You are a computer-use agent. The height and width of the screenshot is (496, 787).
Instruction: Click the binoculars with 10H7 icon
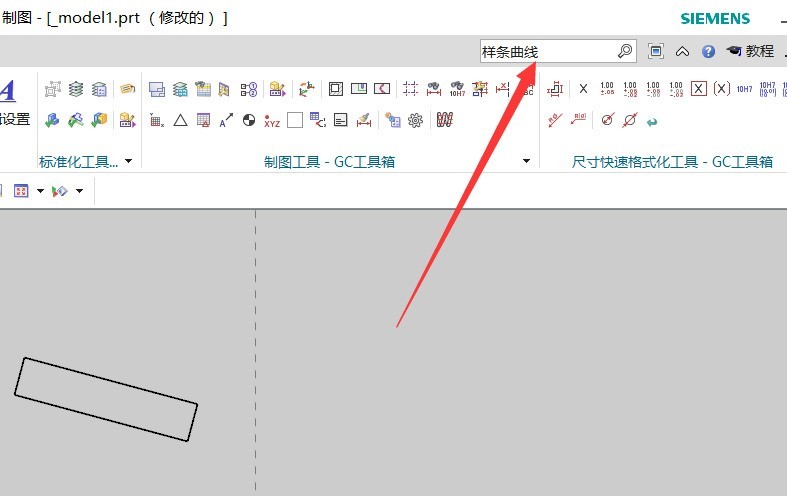[457, 89]
